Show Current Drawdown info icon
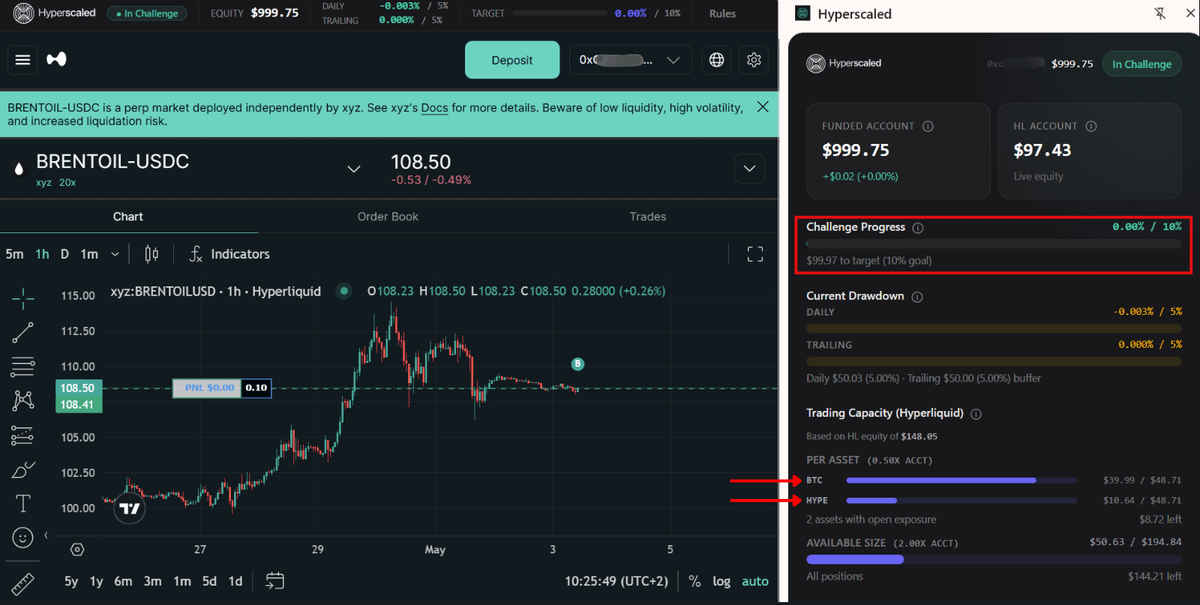Image resolution: width=1200 pixels, height=605 pixels. pos(917,296)
